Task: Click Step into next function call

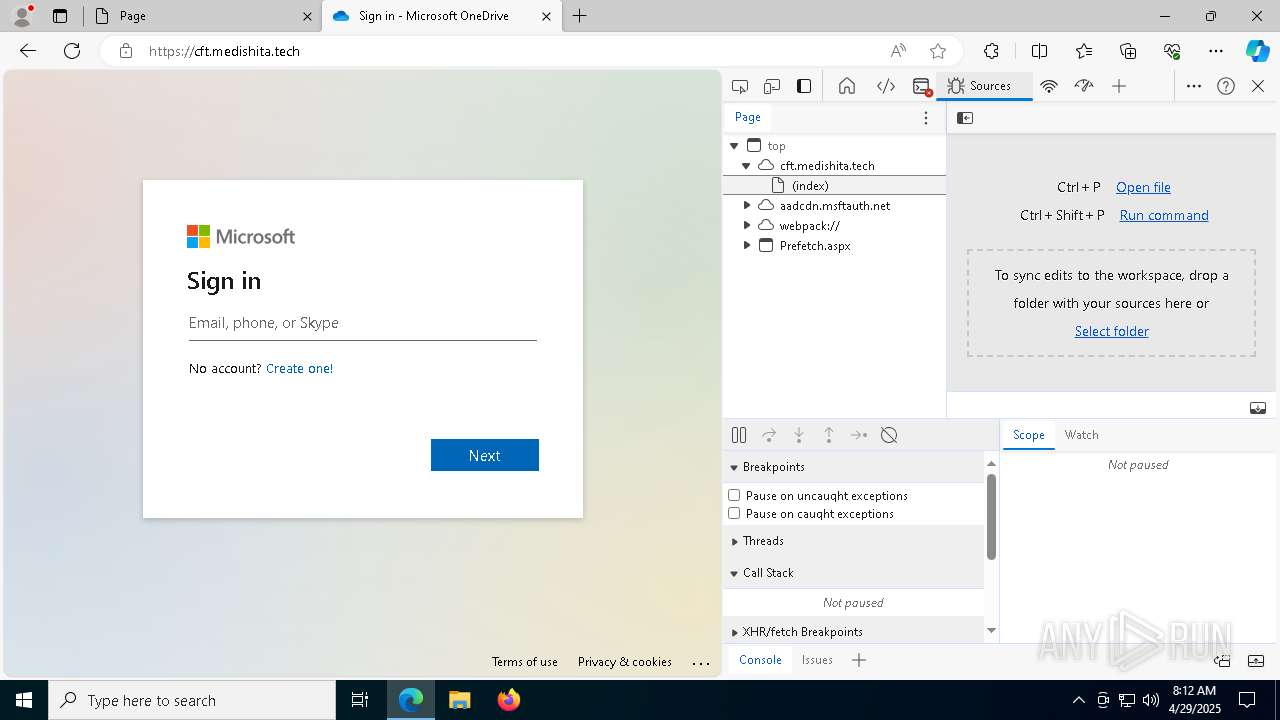Action: click(x=799, y=435)
